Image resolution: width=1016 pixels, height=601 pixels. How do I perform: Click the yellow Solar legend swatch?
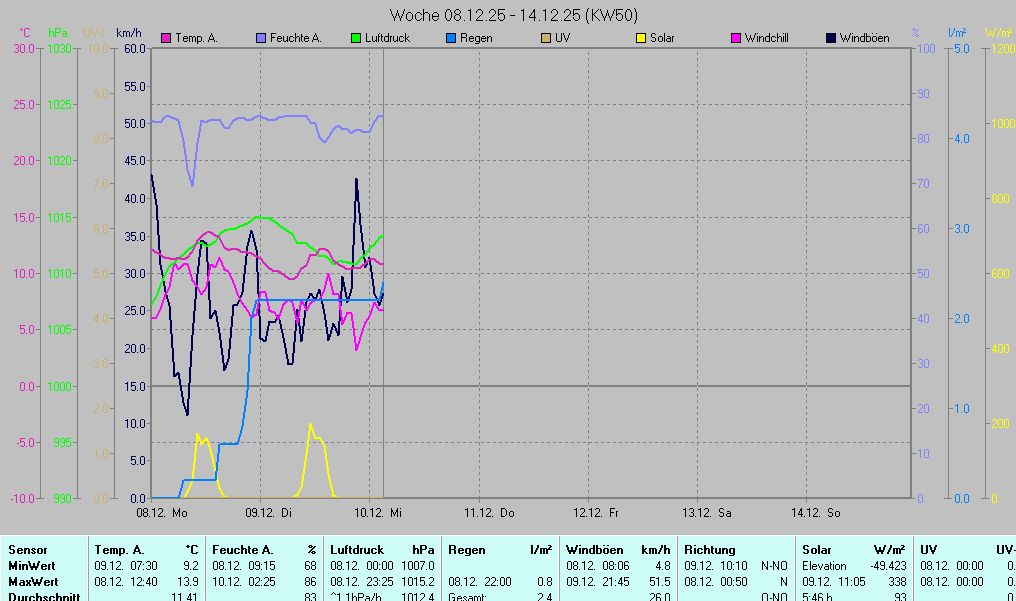pyautogui.click(x=641, y=38)
